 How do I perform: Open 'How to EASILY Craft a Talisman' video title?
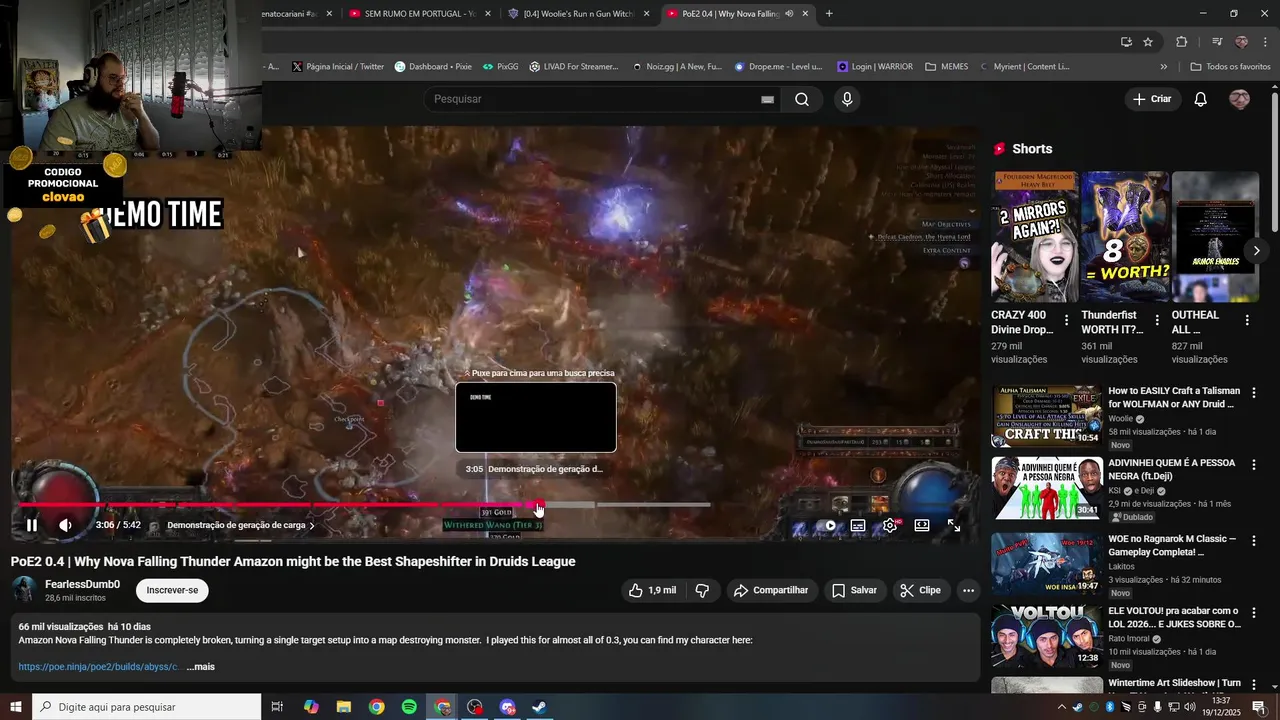[x=1174, y=397]
